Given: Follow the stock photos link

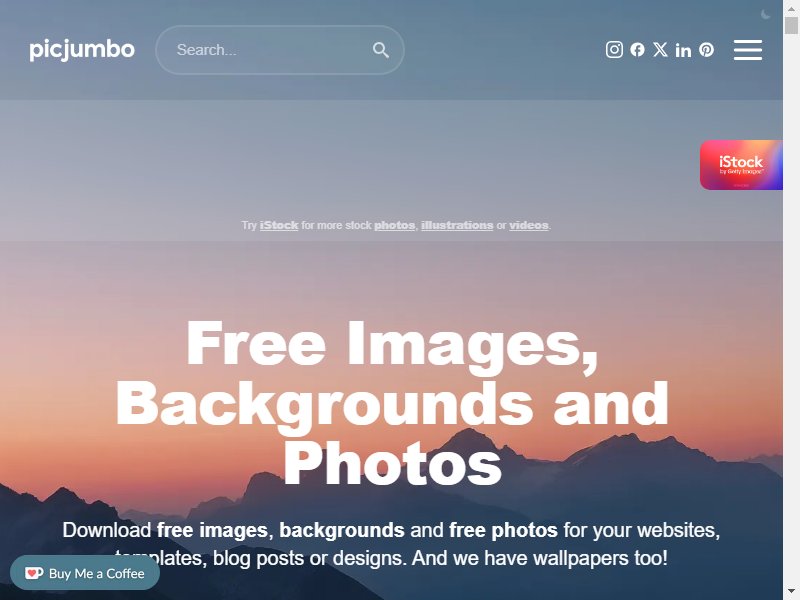Looking at the screenshot, I should 394,225.
